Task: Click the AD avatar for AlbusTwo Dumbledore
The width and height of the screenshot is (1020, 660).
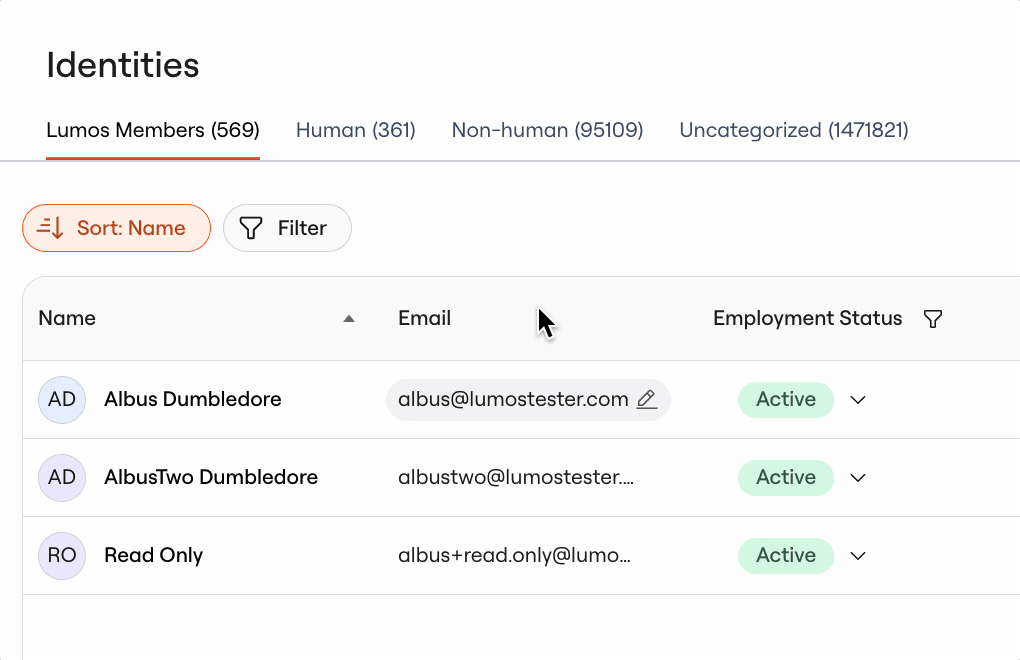Action: pyautogui.click(x=62, y=477)
